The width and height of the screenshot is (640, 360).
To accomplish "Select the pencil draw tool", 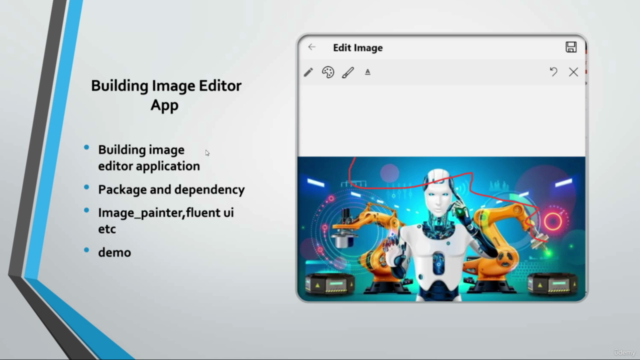I will (x=309, y=72).
